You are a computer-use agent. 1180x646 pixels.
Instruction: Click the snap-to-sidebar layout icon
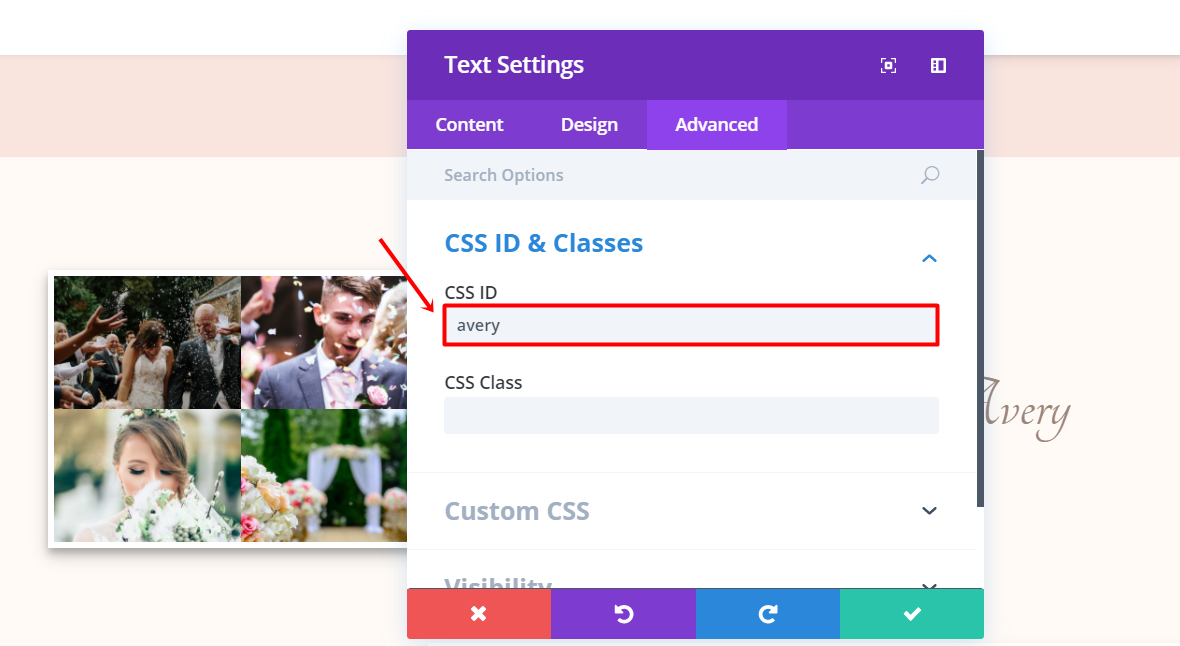pyautogui.click(x=938, y=66)
